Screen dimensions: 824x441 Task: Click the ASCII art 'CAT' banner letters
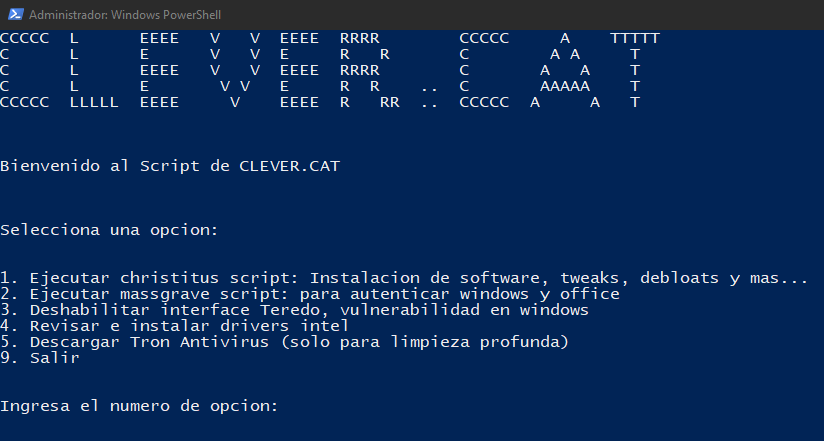tap(559, 70)
